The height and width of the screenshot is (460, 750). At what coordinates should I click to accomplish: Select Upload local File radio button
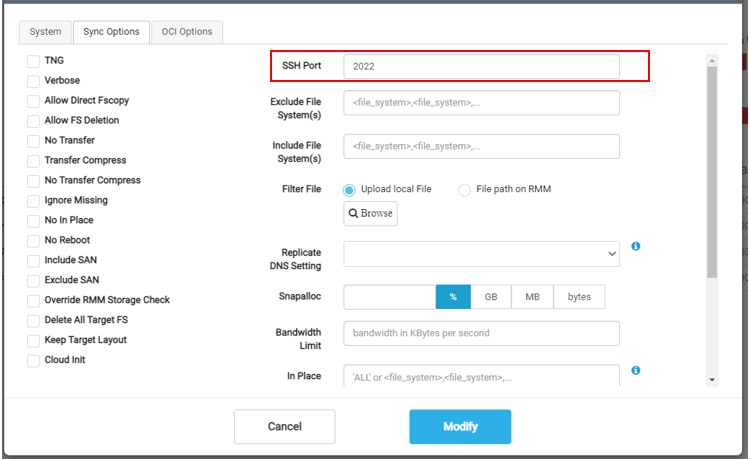(x=349, y=190)
